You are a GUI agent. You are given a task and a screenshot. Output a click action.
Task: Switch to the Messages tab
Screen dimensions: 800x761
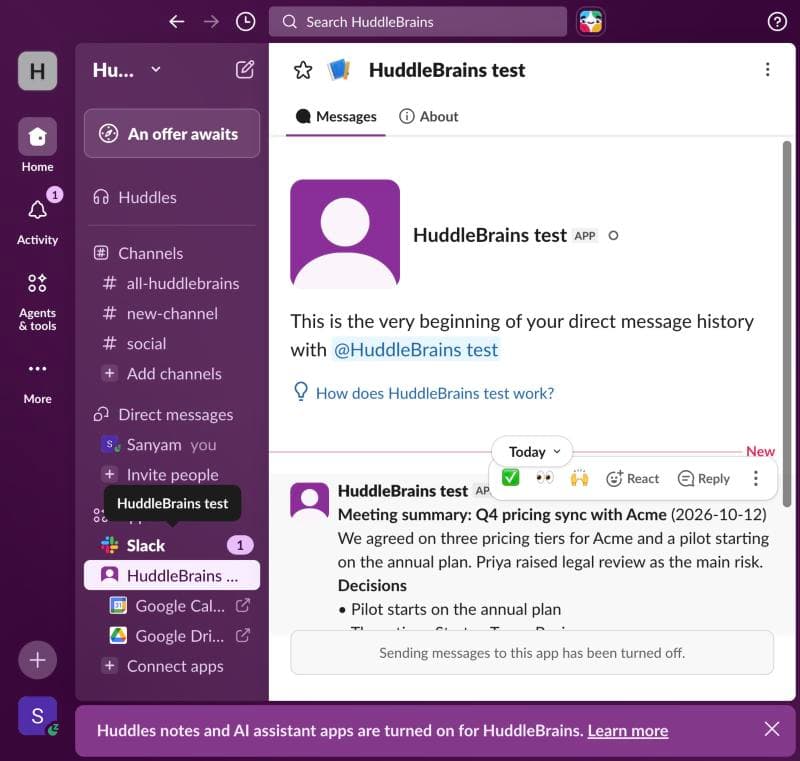click(x=336, y=116)
